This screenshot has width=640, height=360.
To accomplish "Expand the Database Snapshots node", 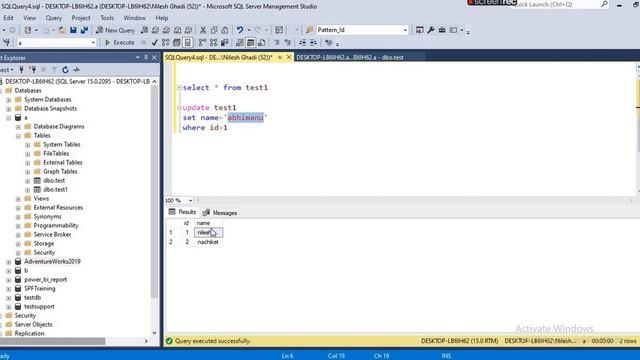I will [x=9, y=109].
